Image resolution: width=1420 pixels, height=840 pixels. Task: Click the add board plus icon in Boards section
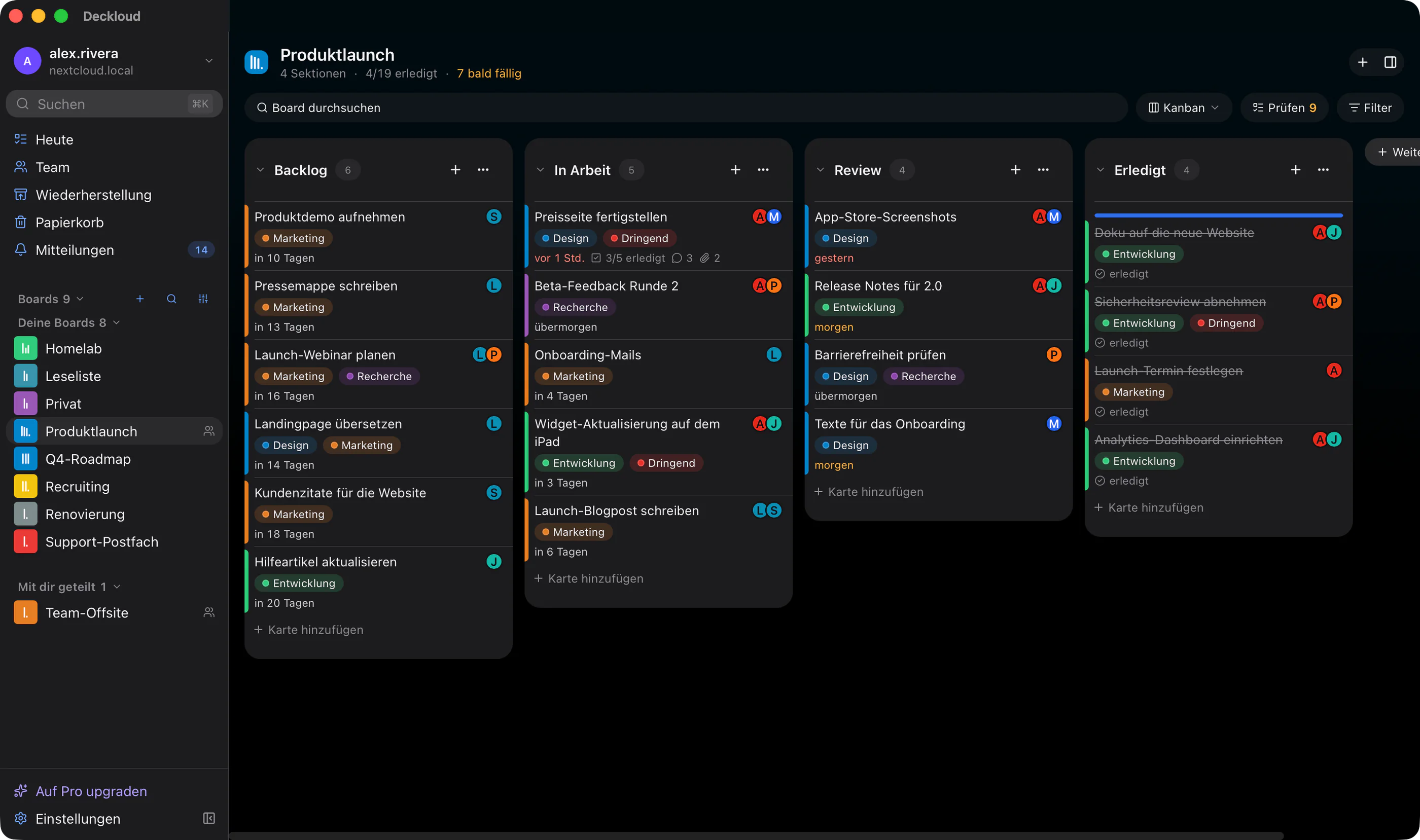pos(140,299)
